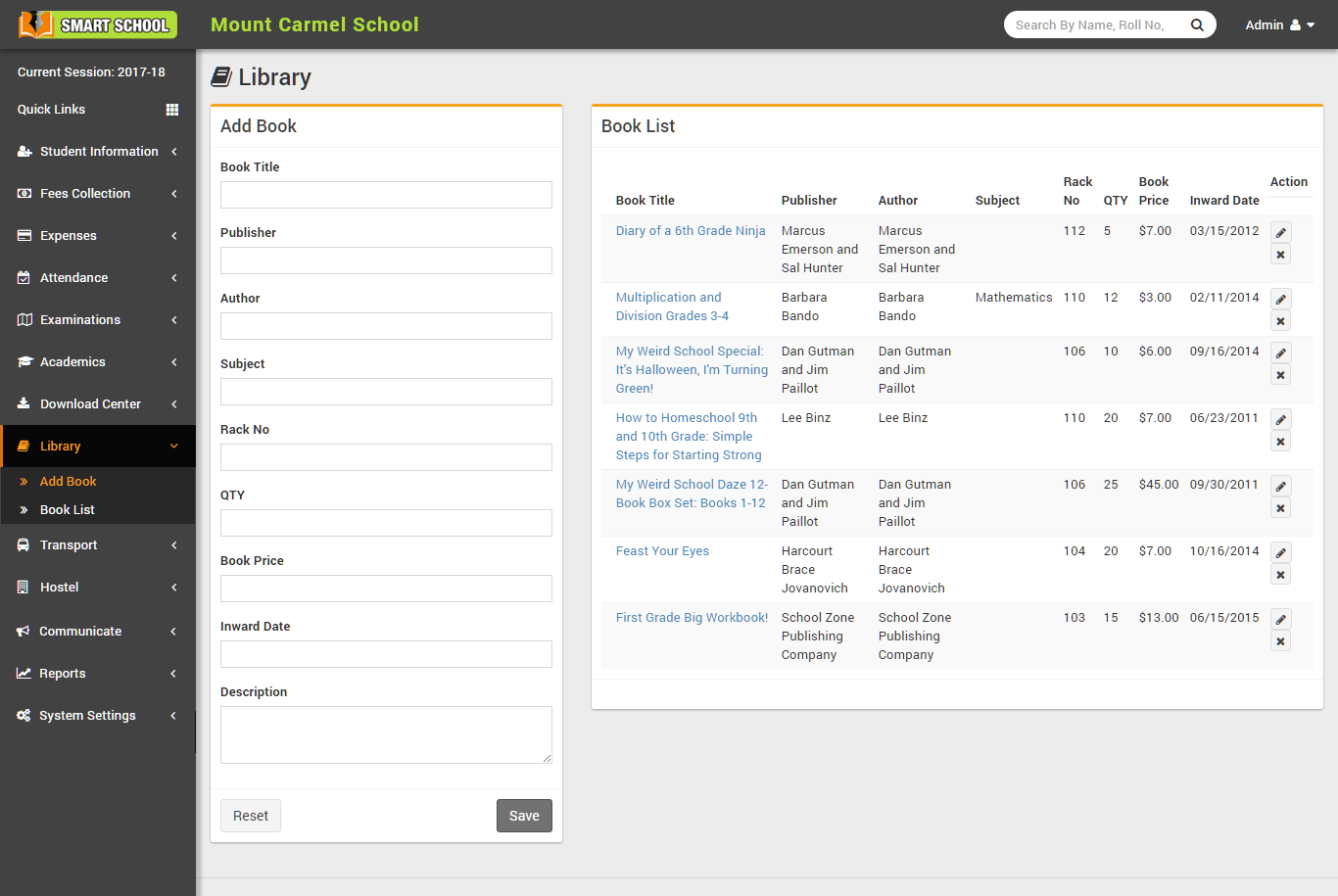
Task: Click the Book Title input field
Action: (385, 195)
